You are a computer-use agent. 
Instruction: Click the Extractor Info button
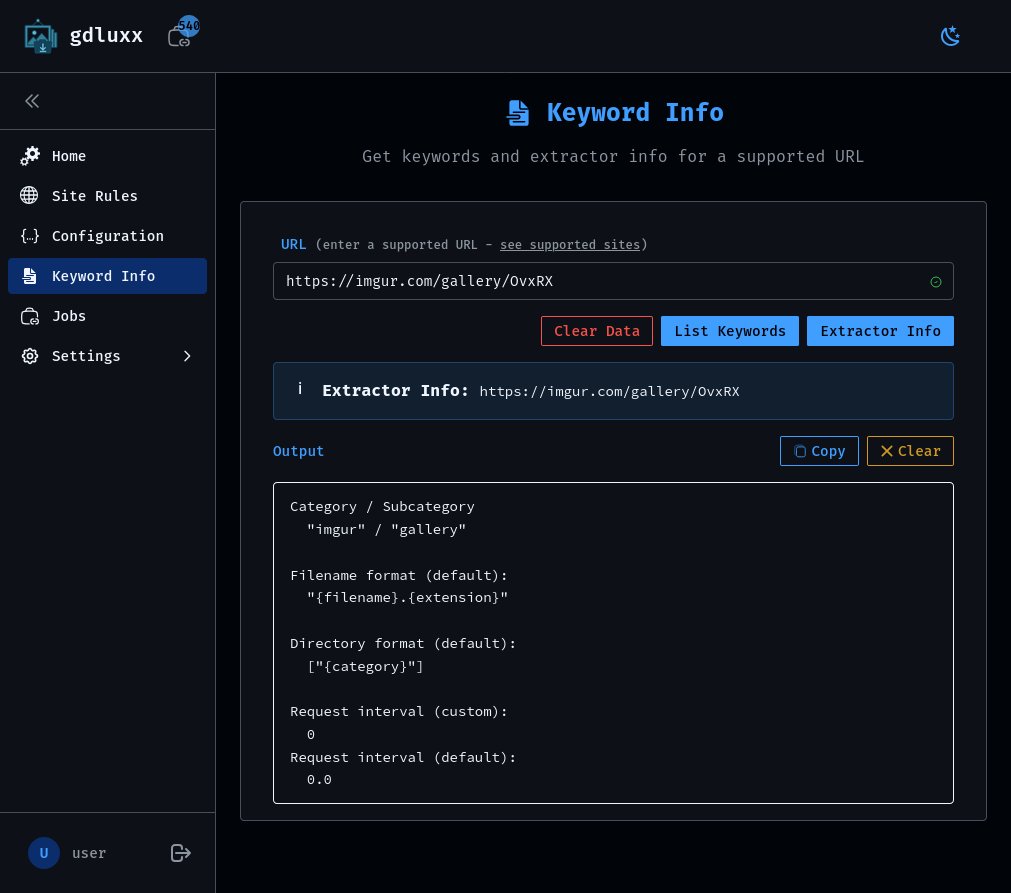click(x=880, y=330)
